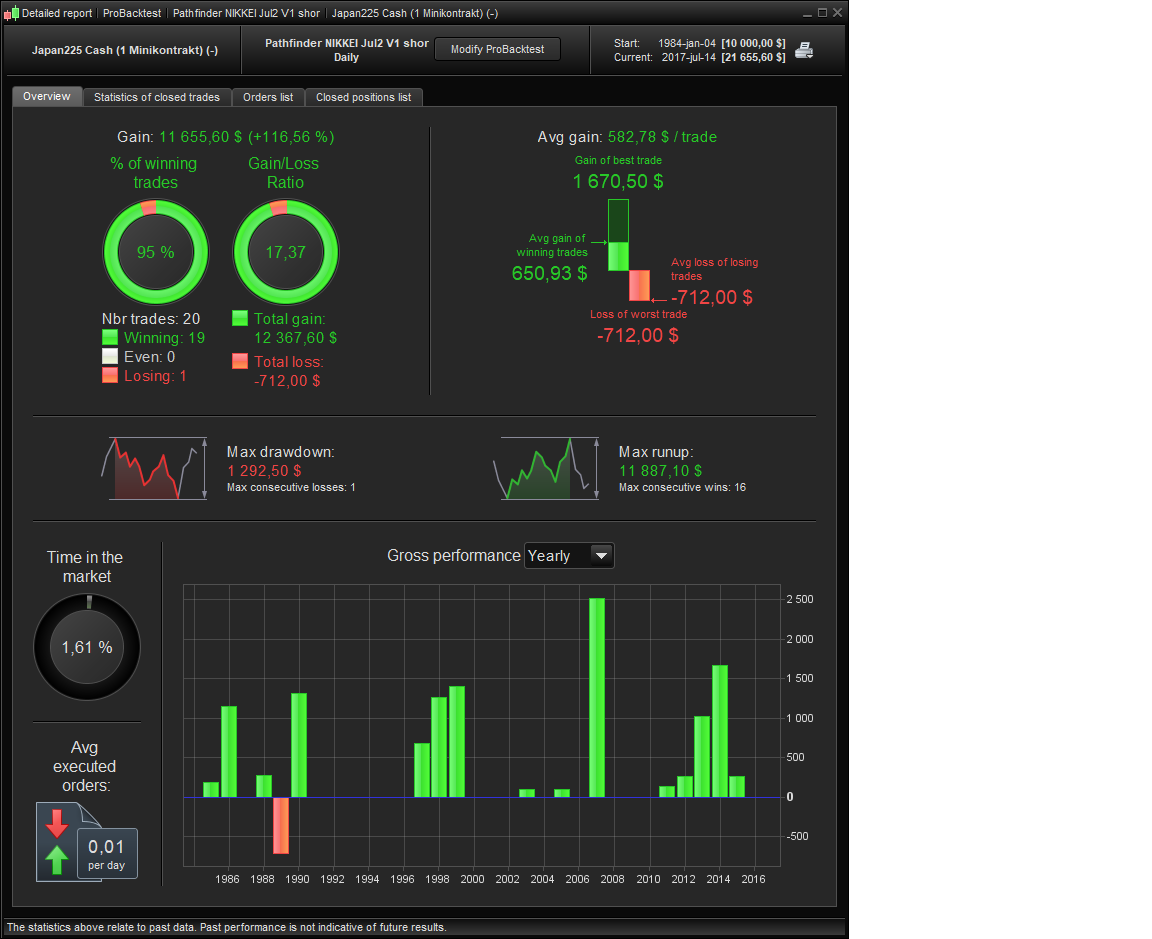Select the Overview tab
The image size is (1152, 939).
pyautogui.click(x=46, y=96)
